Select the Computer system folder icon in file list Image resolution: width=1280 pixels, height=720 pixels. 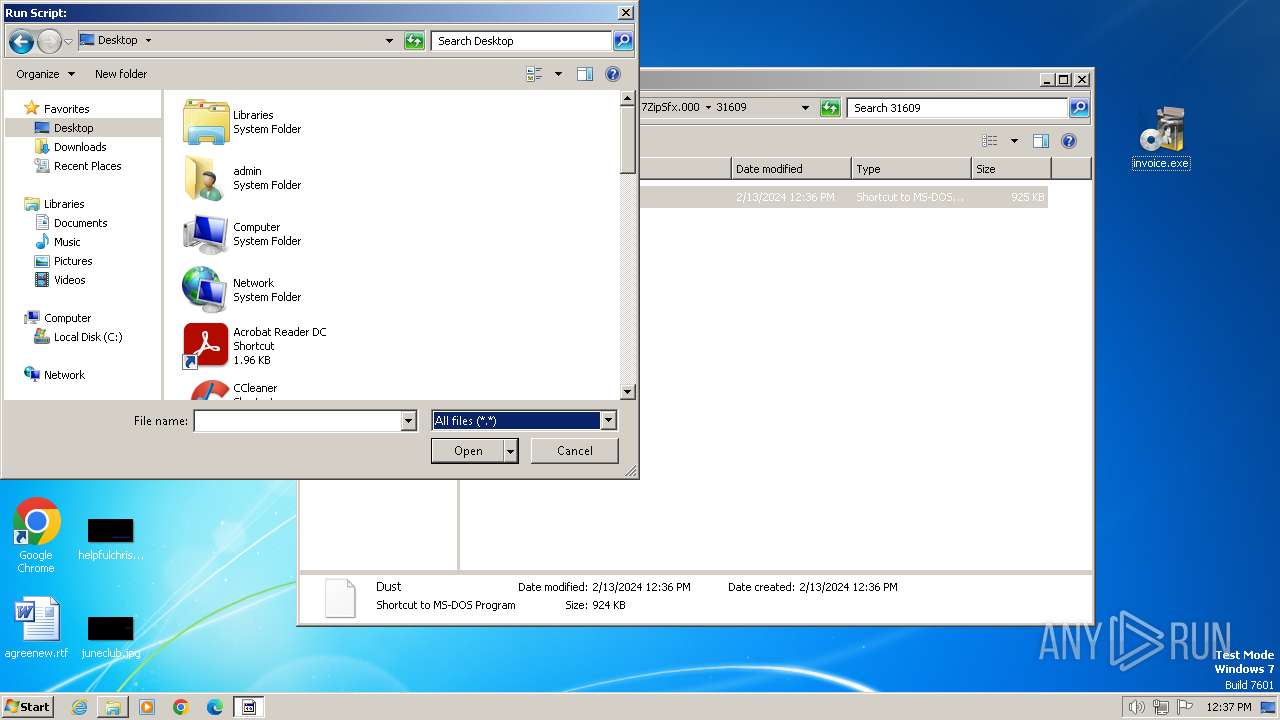[206, 234]
